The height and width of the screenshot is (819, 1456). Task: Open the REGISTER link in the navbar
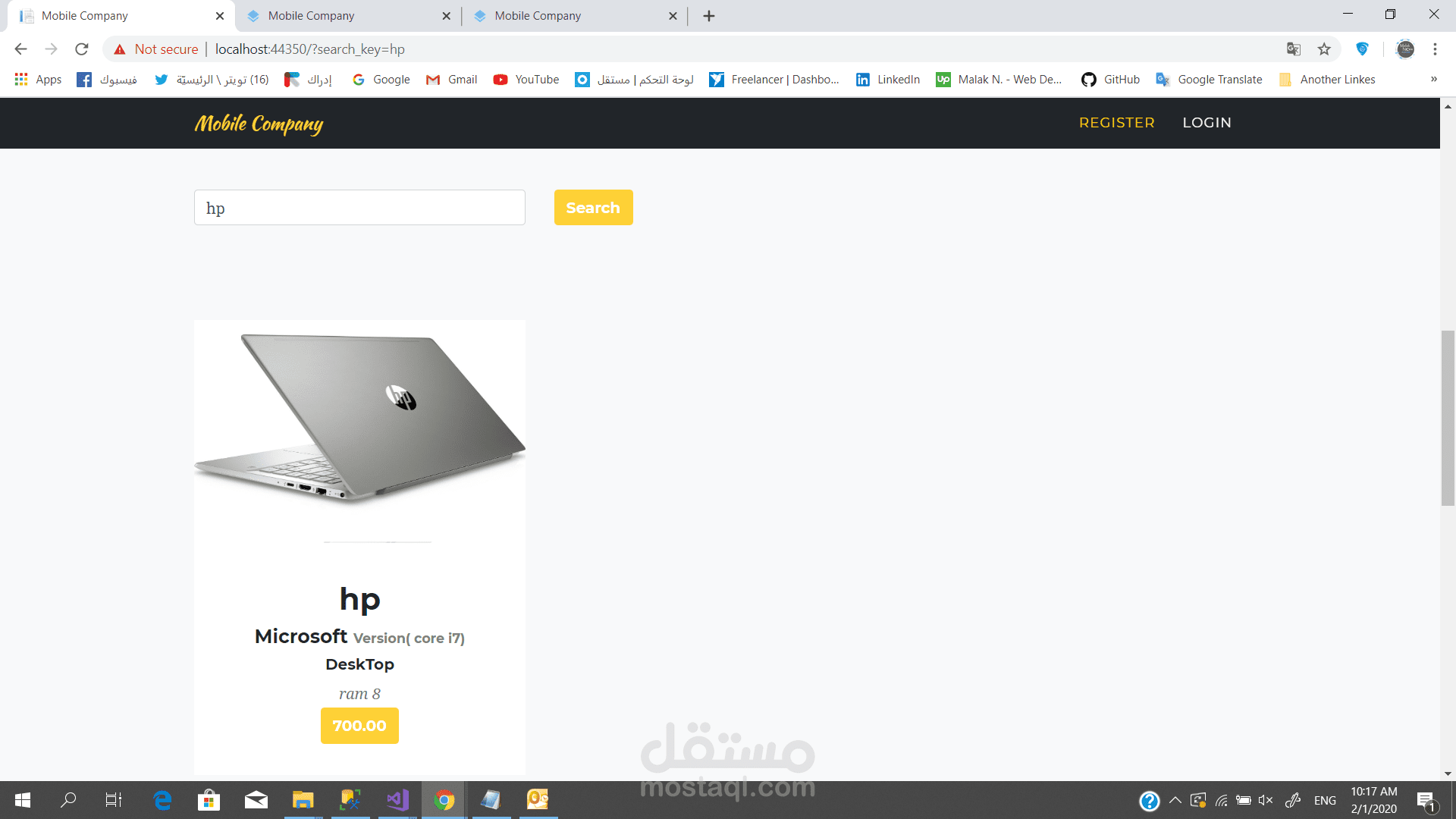[x=1116, y=123]
